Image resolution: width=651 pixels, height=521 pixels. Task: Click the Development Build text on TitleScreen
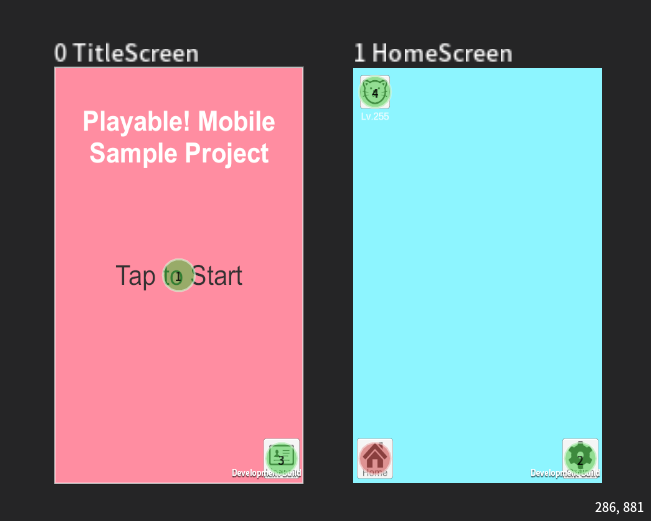(x=266, y=473)
